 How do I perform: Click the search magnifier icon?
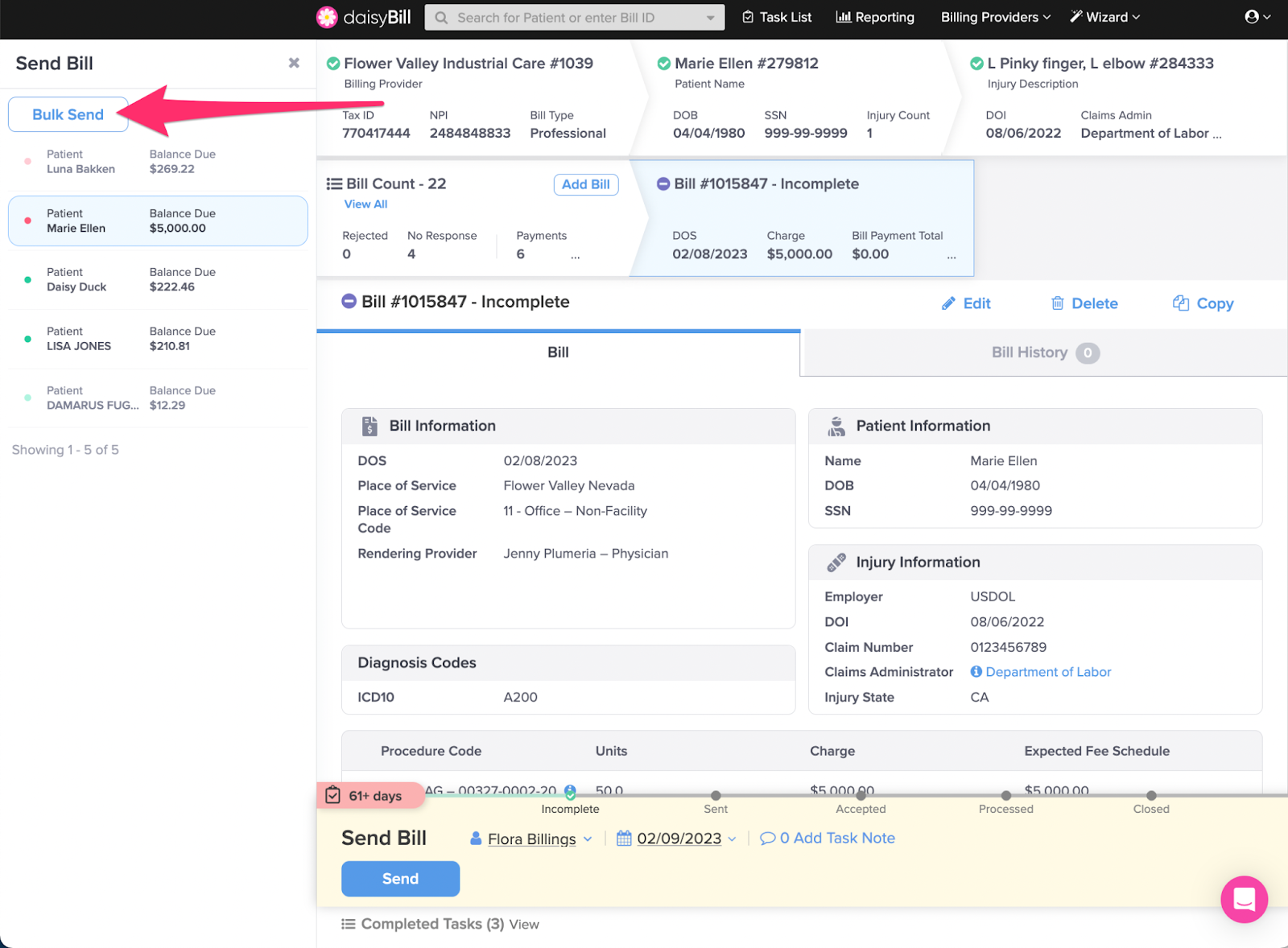(441, 18)
